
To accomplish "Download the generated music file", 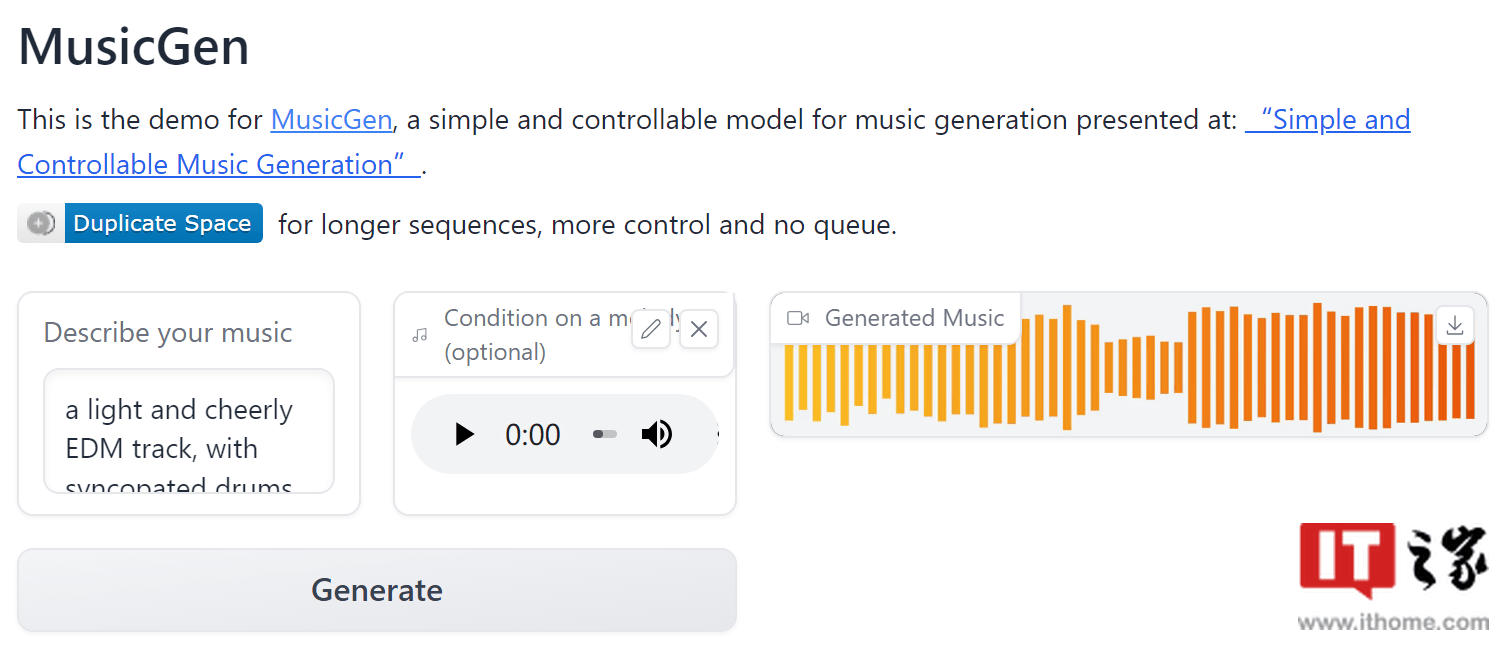I will pos(1454,325).
